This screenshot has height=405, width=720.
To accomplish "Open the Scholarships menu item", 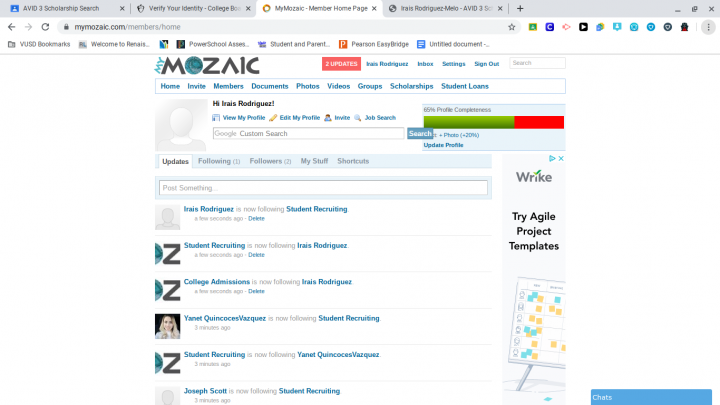I will pos(411,86).
